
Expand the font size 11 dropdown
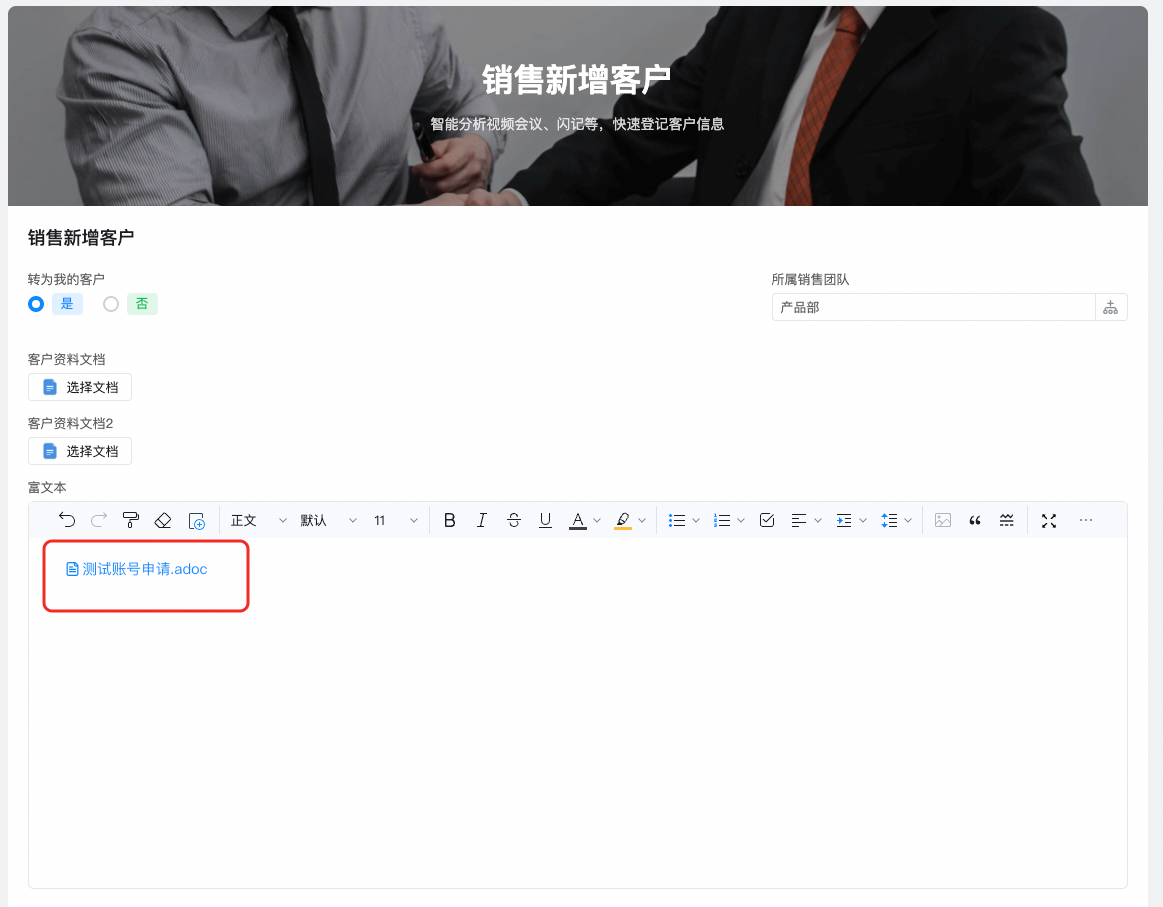coord(395,520)
